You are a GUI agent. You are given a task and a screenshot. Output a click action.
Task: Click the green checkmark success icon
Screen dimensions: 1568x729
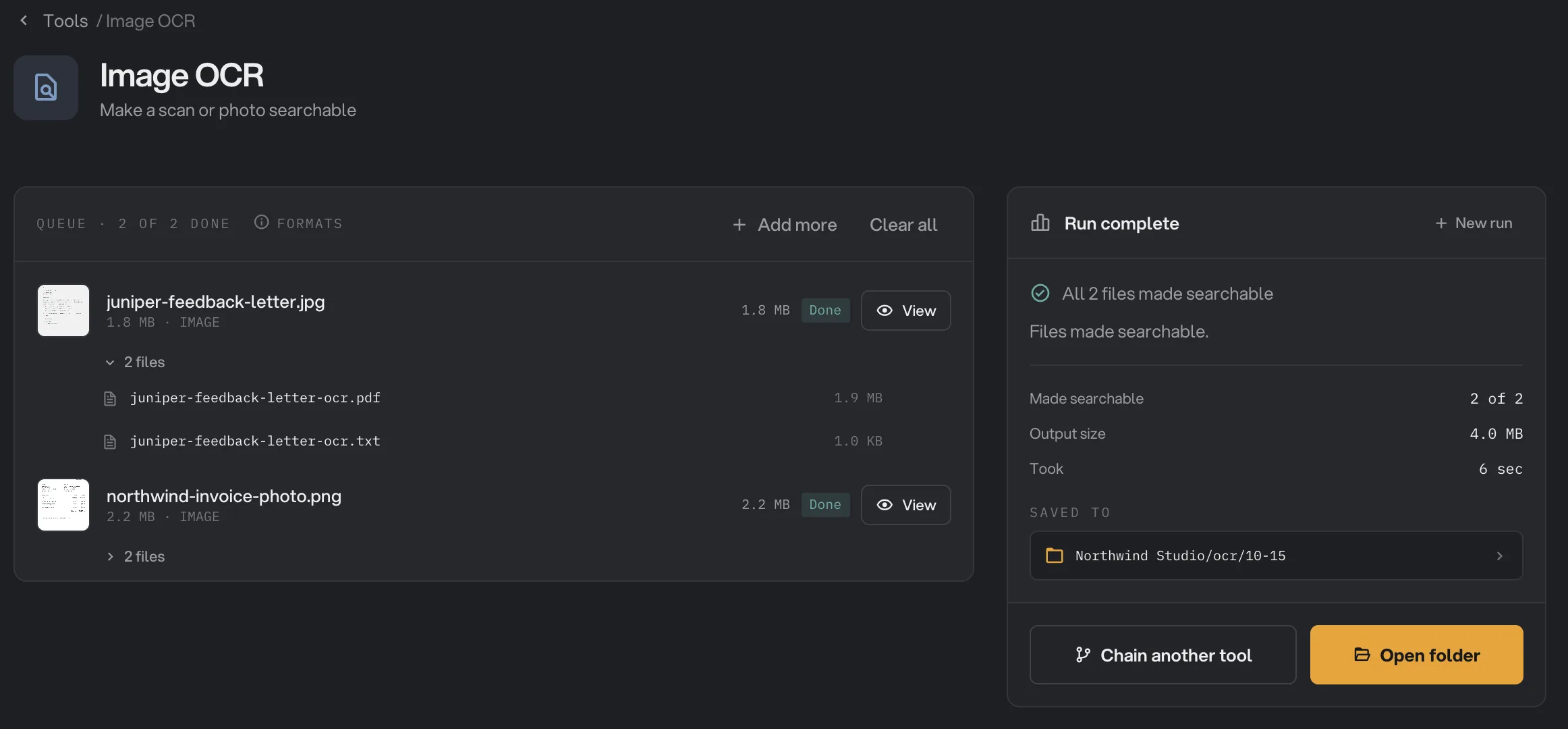pyautogui.click(x=1040, y=293)
